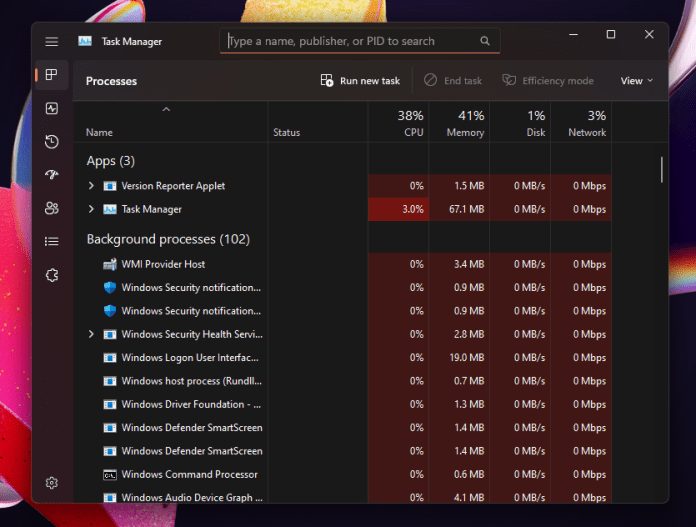Select the Apps (3) group heading
696x527 pixels.
coord(111,161)
